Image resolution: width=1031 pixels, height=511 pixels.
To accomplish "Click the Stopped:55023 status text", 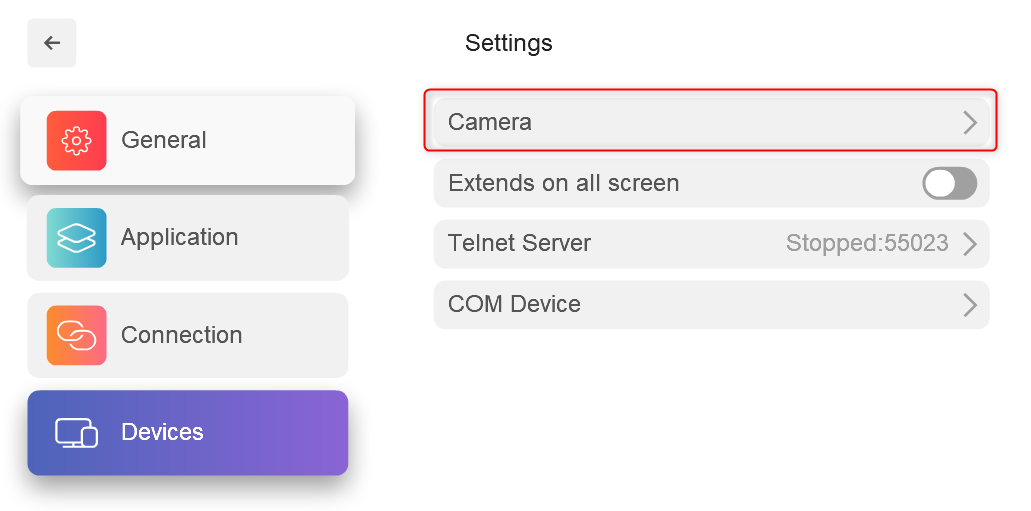I will click(x=867, y=243).
